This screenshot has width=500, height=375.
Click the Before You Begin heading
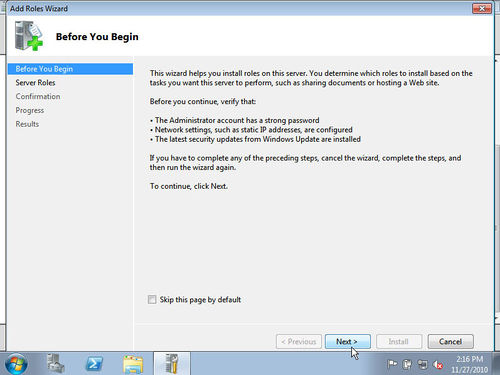(97, 37)
